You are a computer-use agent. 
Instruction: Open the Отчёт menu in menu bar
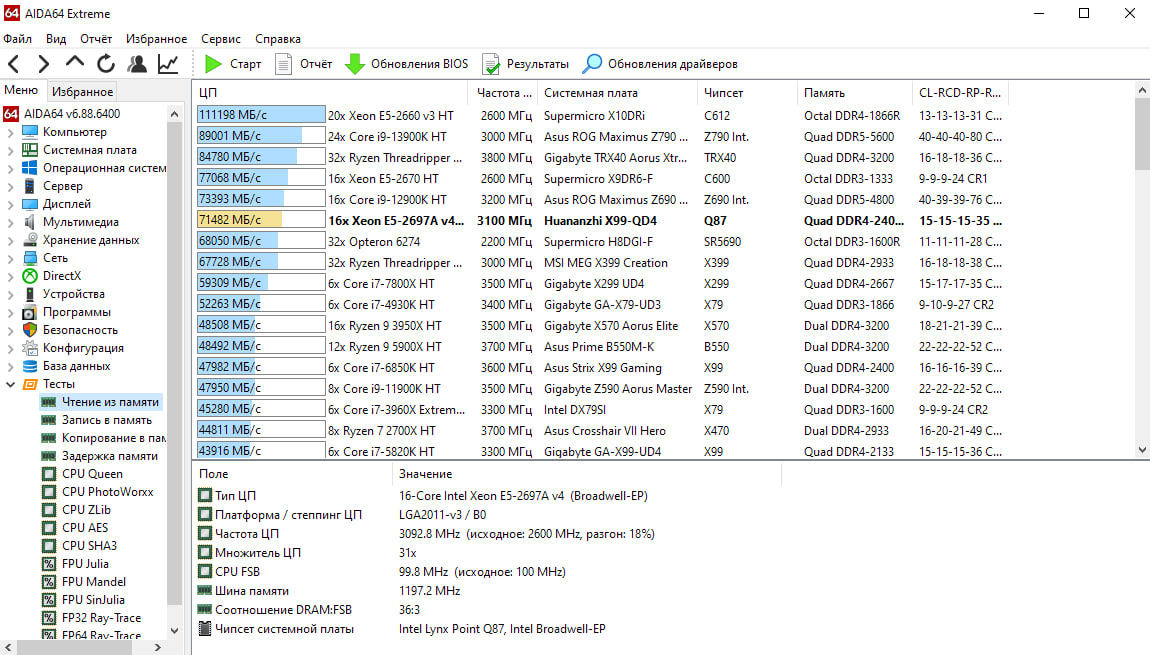tap(96, 39)
